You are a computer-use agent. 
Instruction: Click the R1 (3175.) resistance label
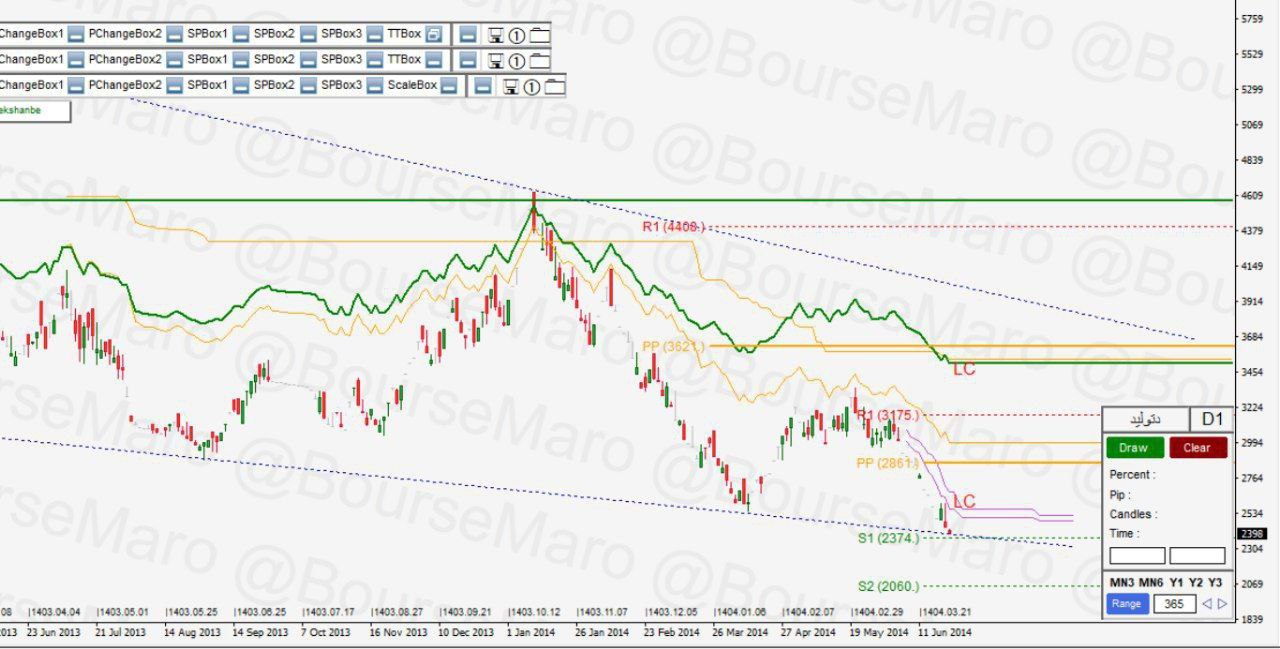click(888, 414)
